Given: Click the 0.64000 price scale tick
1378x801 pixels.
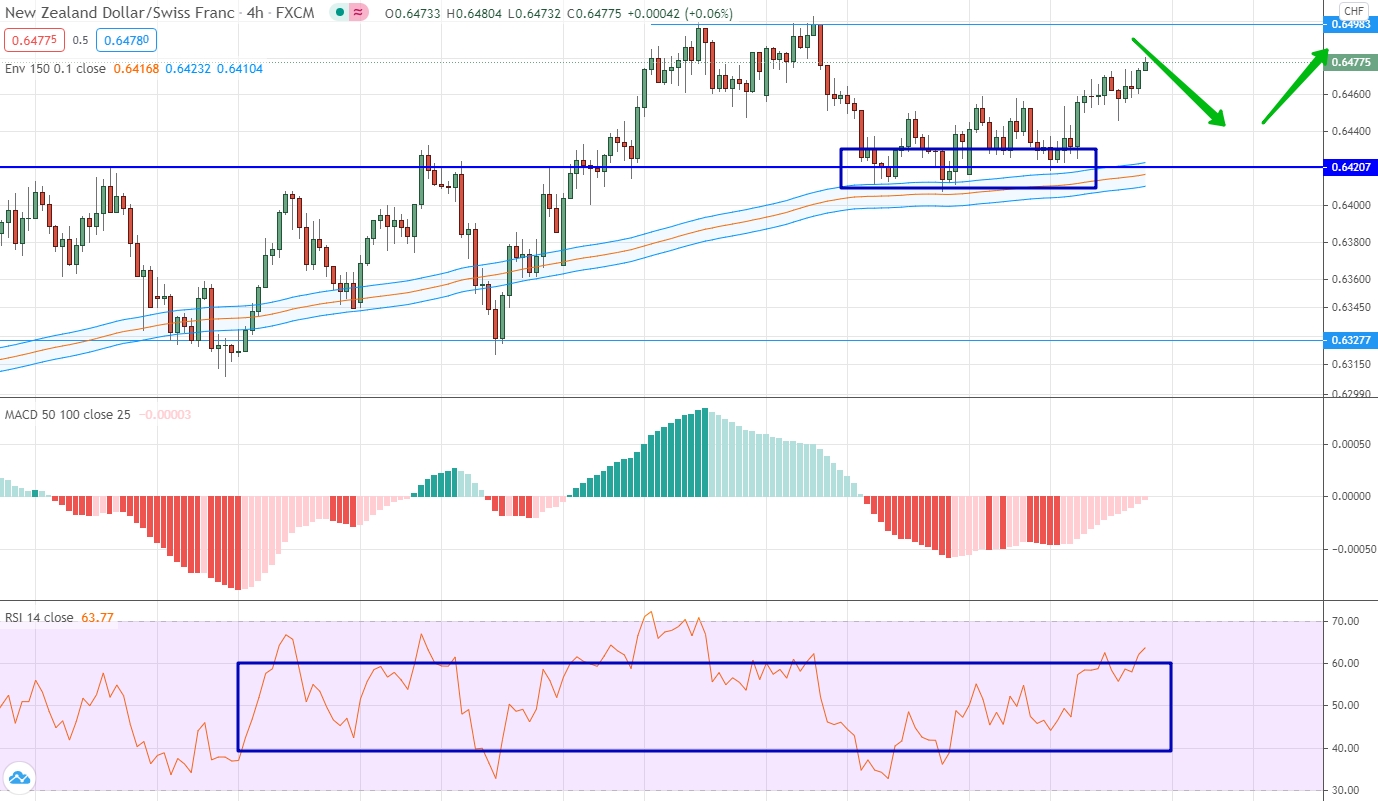Looking at the screenshot, I should tap(1351, 205).
